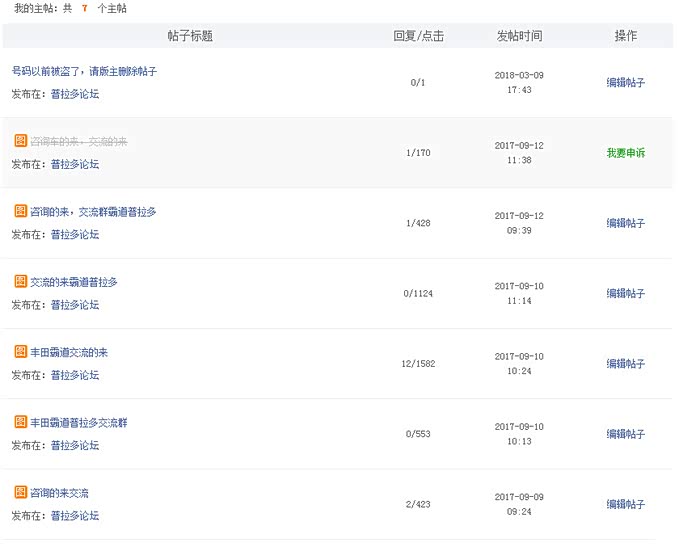
Task: Open the post 丰田霸道普拉多交流群
Action: pyautogui.click(x=79, y=423)
